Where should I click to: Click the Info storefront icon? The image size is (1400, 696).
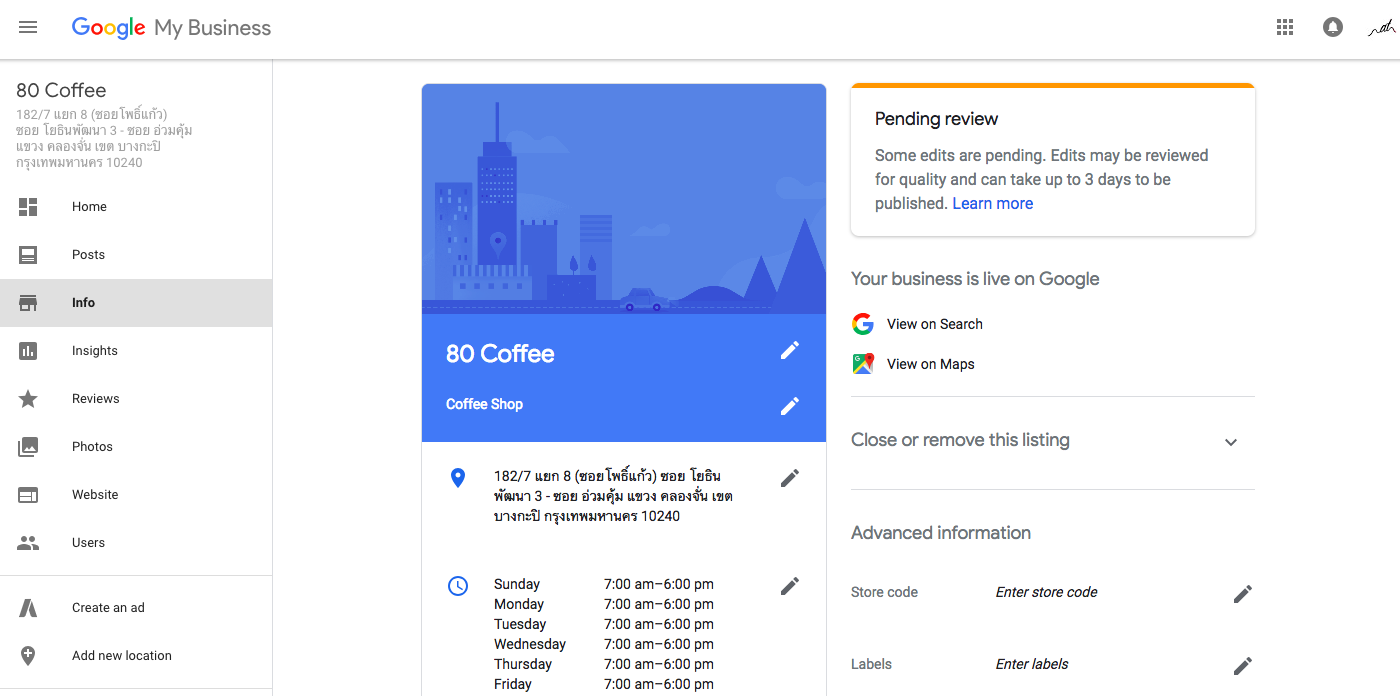click(28, 303)
